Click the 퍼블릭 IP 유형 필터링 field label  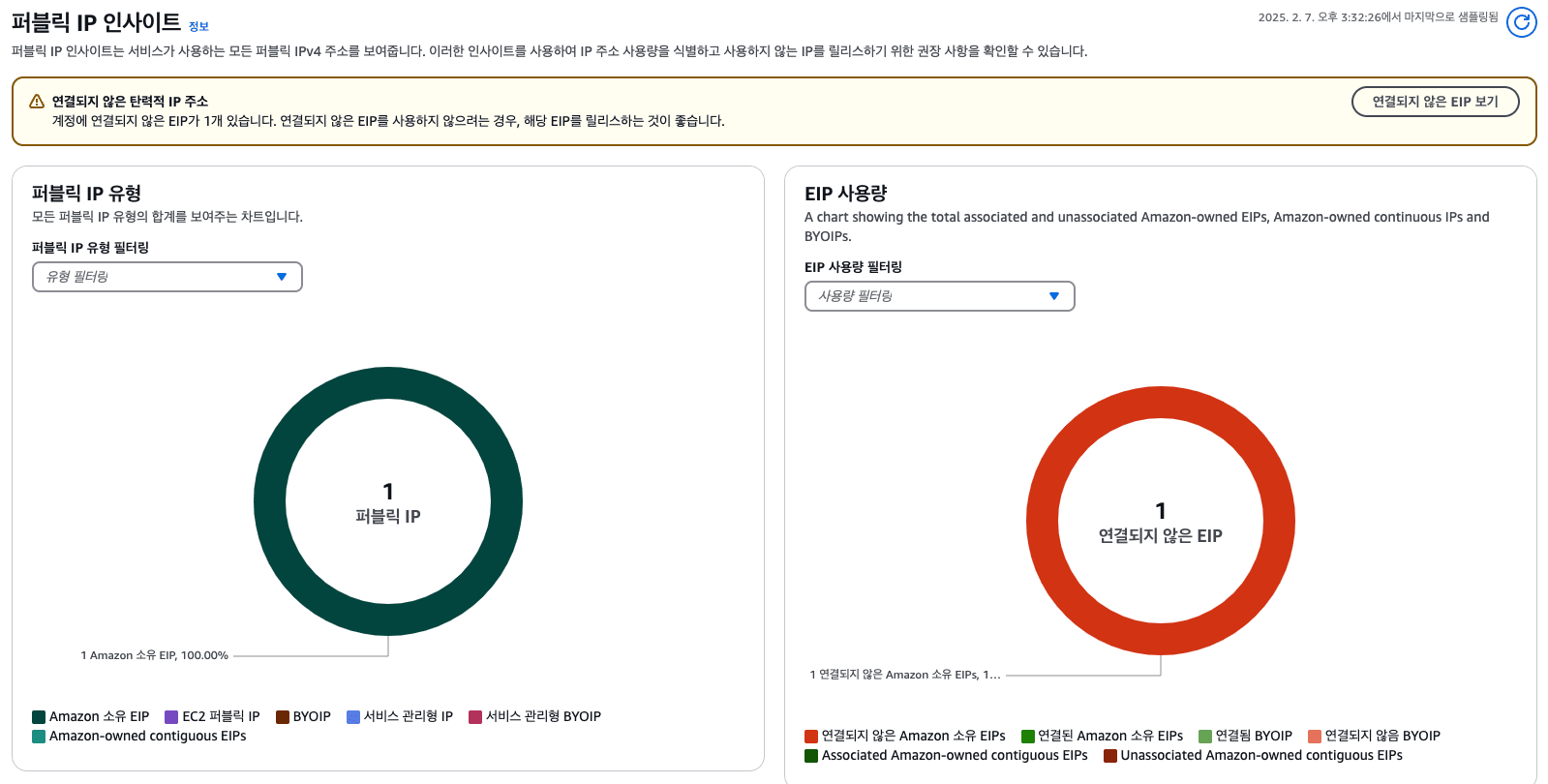click(91, 248)
